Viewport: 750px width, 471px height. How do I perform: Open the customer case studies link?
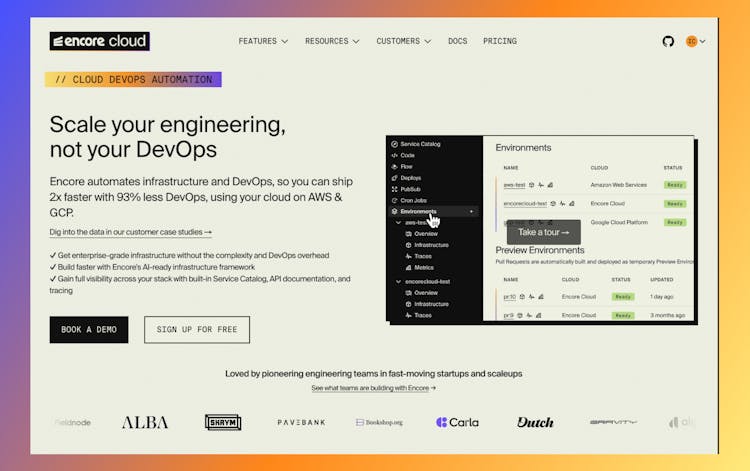click(131, 232)
